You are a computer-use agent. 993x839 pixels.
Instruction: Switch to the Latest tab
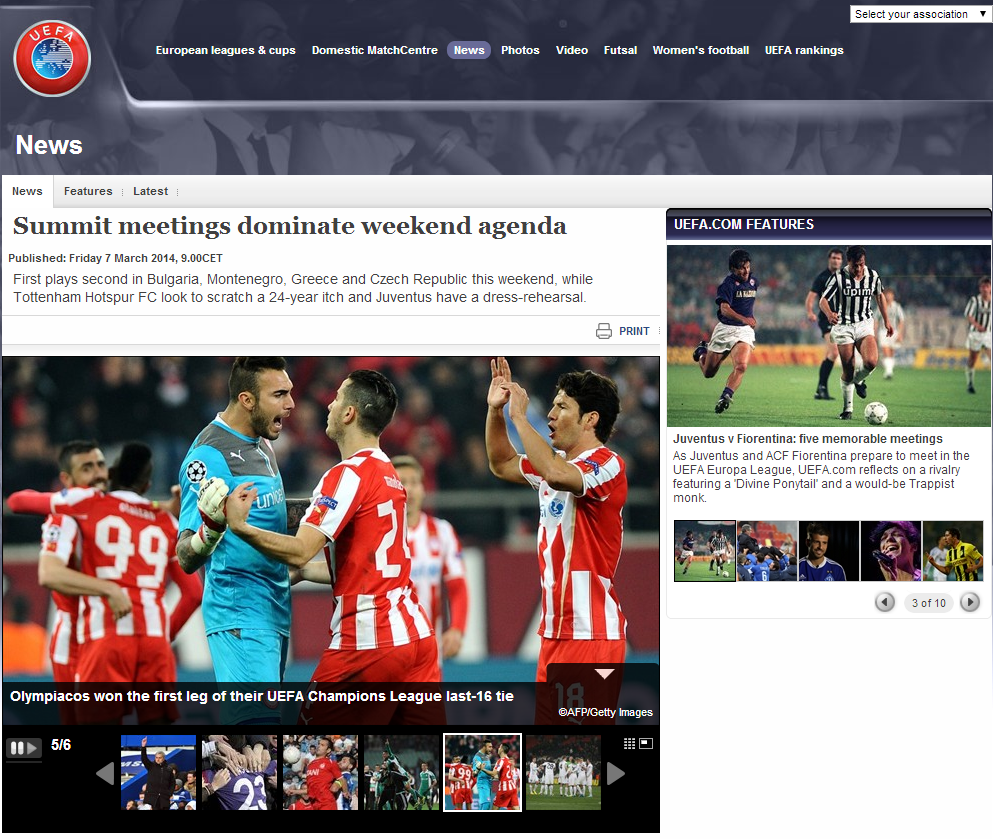pyautogui.click(x=151, y=191)
